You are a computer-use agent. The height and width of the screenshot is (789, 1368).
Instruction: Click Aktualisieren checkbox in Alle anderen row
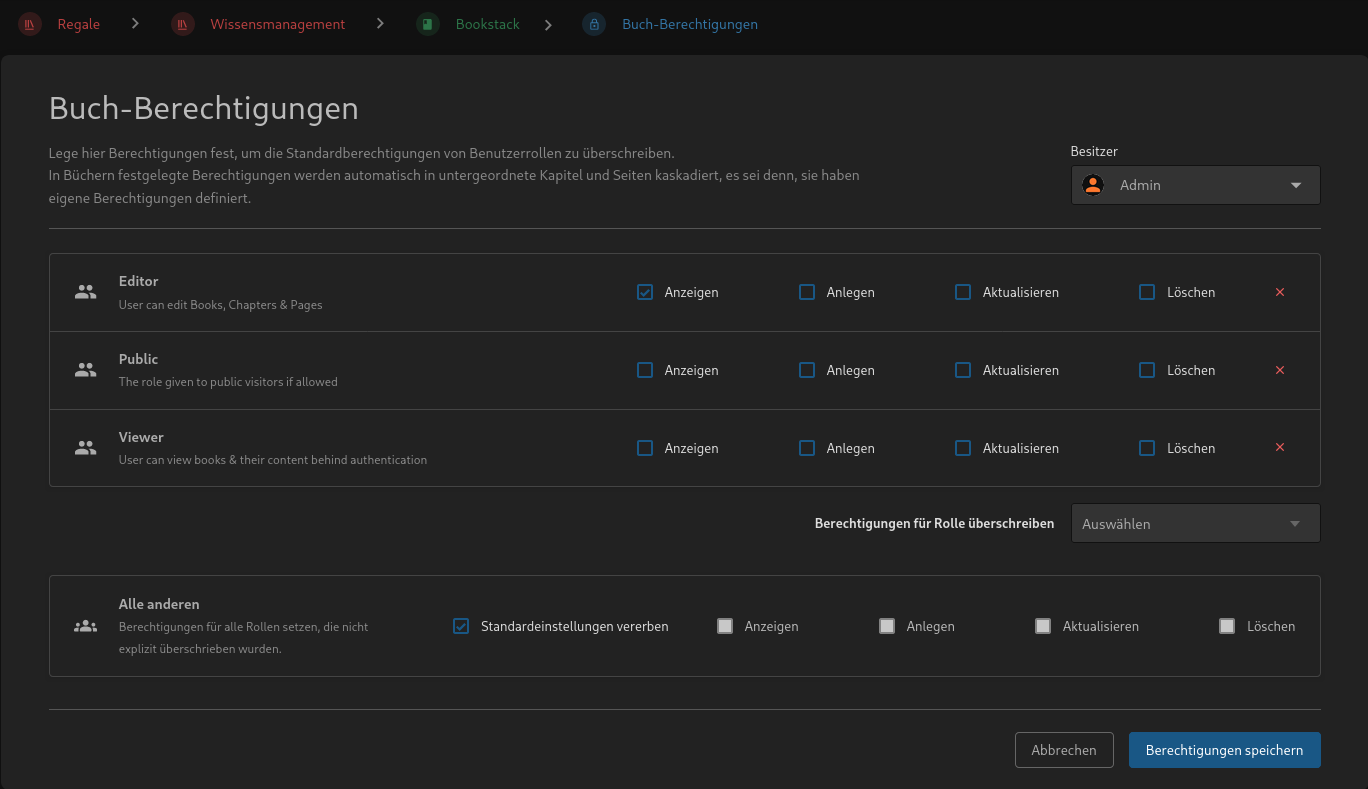[x=1043, y=626]
